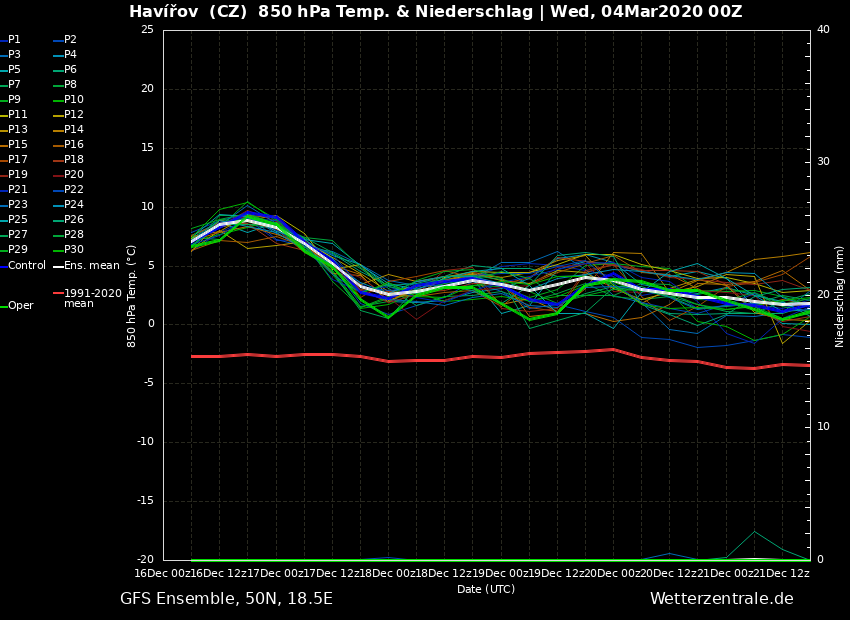This screenshot has height=620, width=850.
Task: Click the 21Dec 12z x-axis tick label
Action: 780,573
